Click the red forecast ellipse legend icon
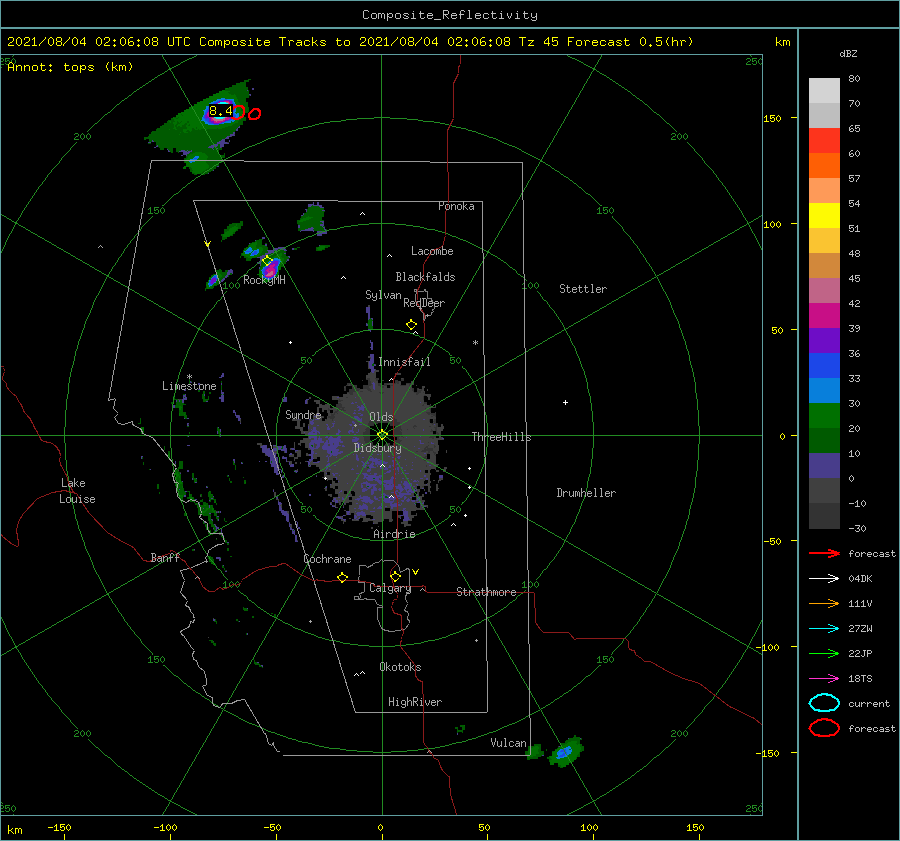This screenshot has width=900, height=841. tap(824, 728)
